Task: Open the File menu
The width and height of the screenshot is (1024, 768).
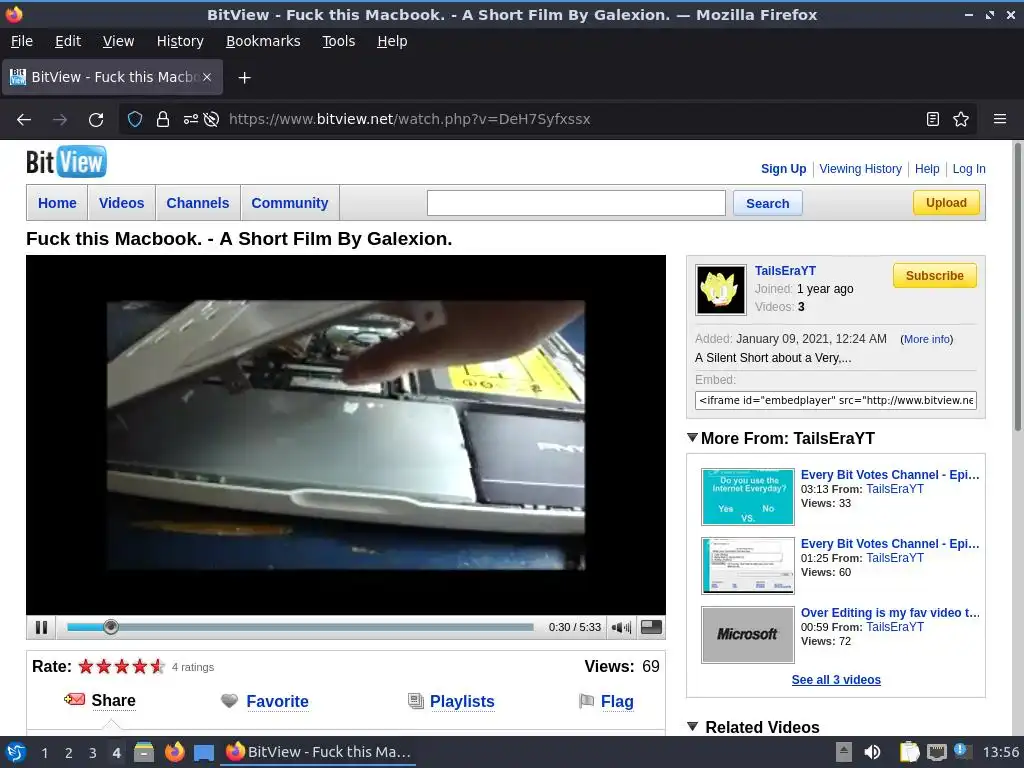Action: 22,41
